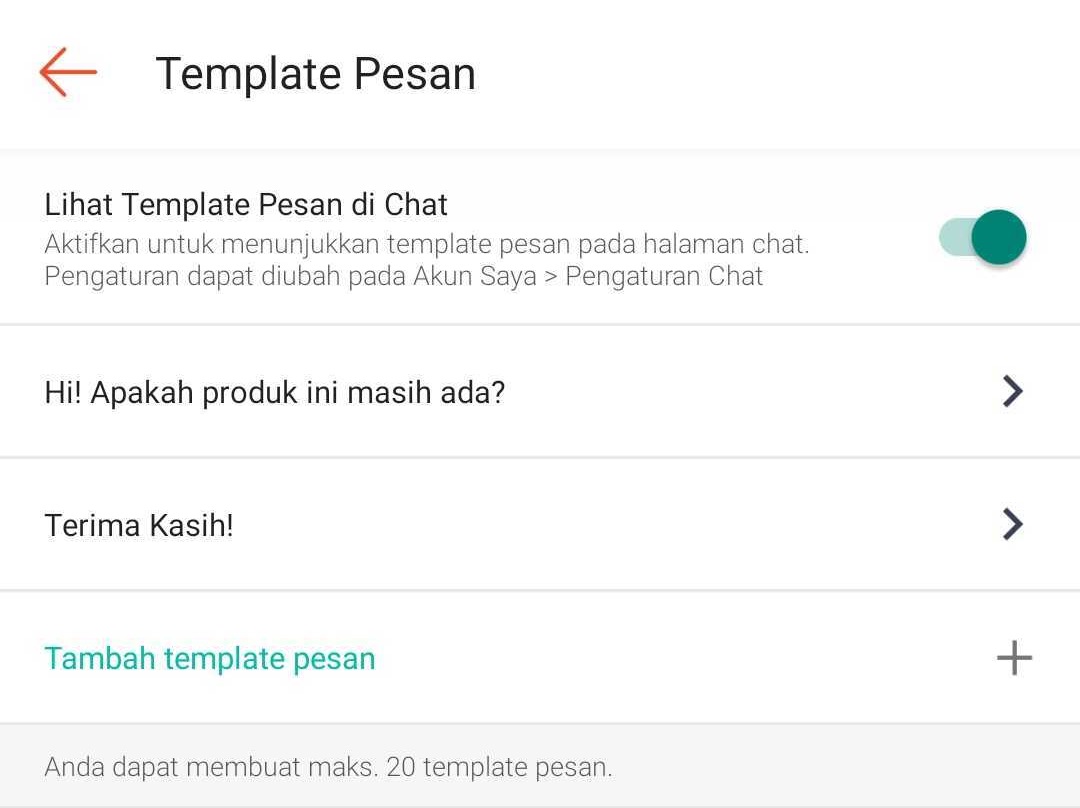Image resolution: width=1080 pixels, height=808 pixels.
Task: Open the Terima Kasih! template
Action: click(140, 524)
